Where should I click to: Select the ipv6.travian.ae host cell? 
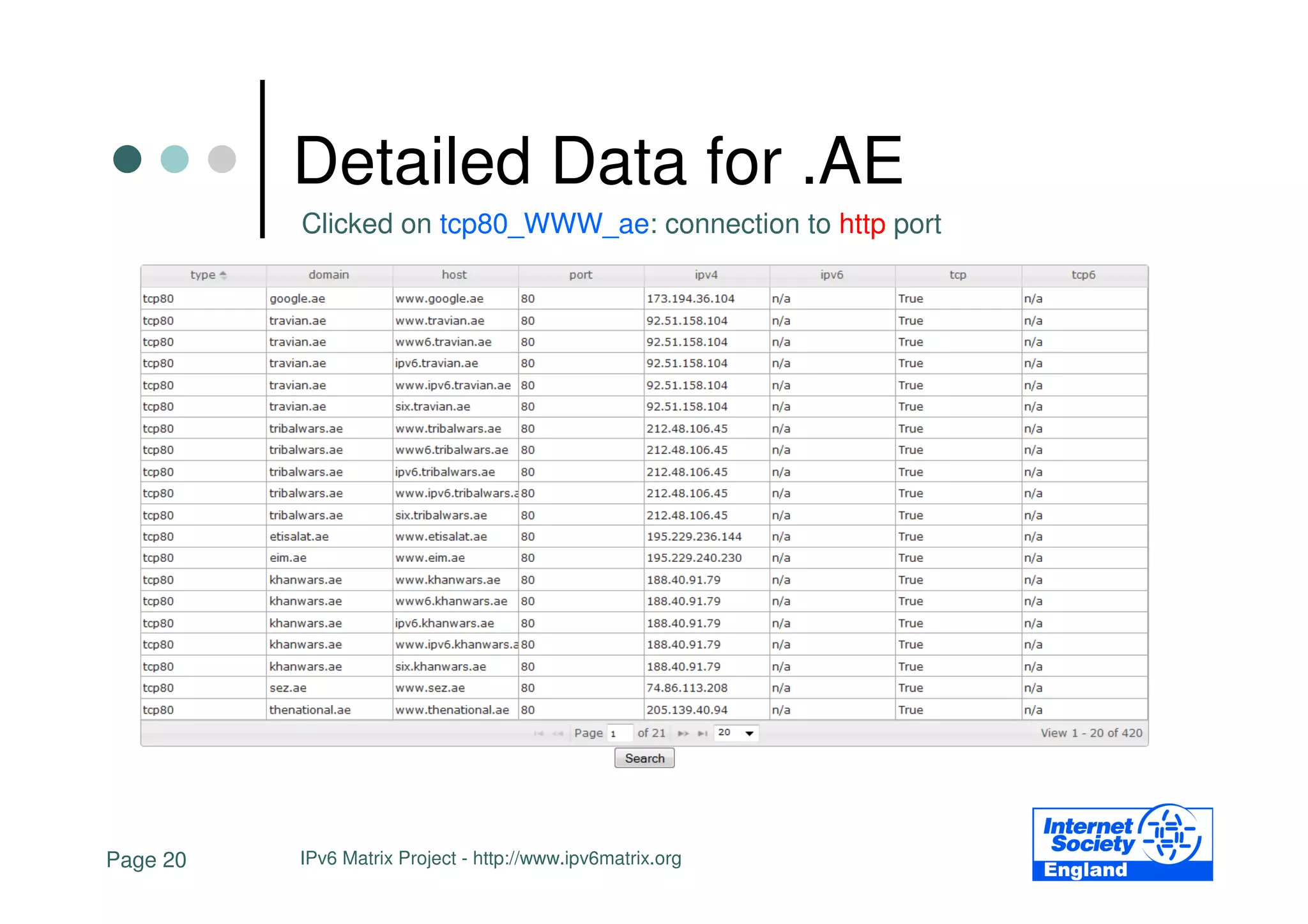(x=455, y=363)
